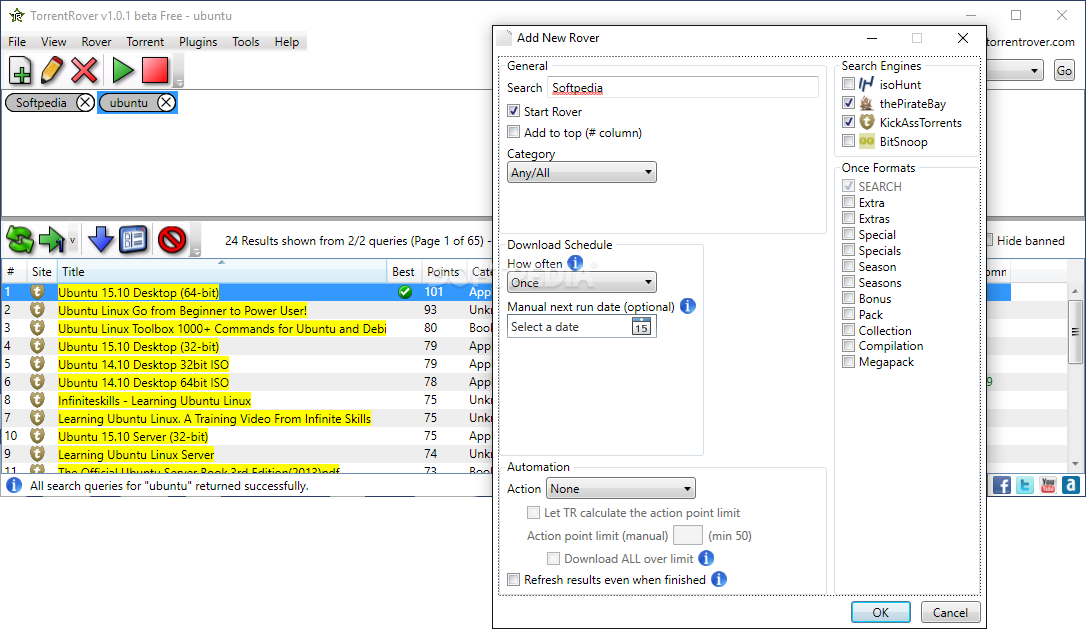
Task: Select the Learning Ubuntu Linux Server row
Action: pos(136,454)
